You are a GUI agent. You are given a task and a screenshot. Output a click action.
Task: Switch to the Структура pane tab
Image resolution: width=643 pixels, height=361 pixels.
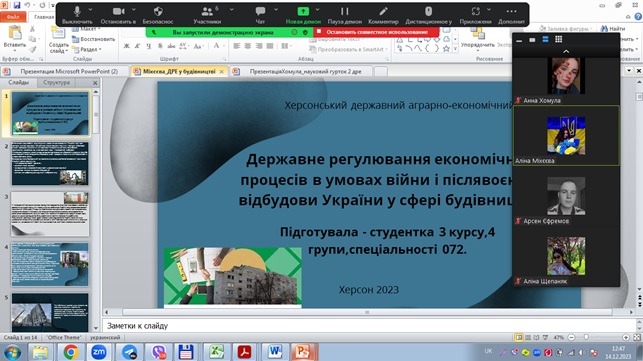tap(56, 82)
